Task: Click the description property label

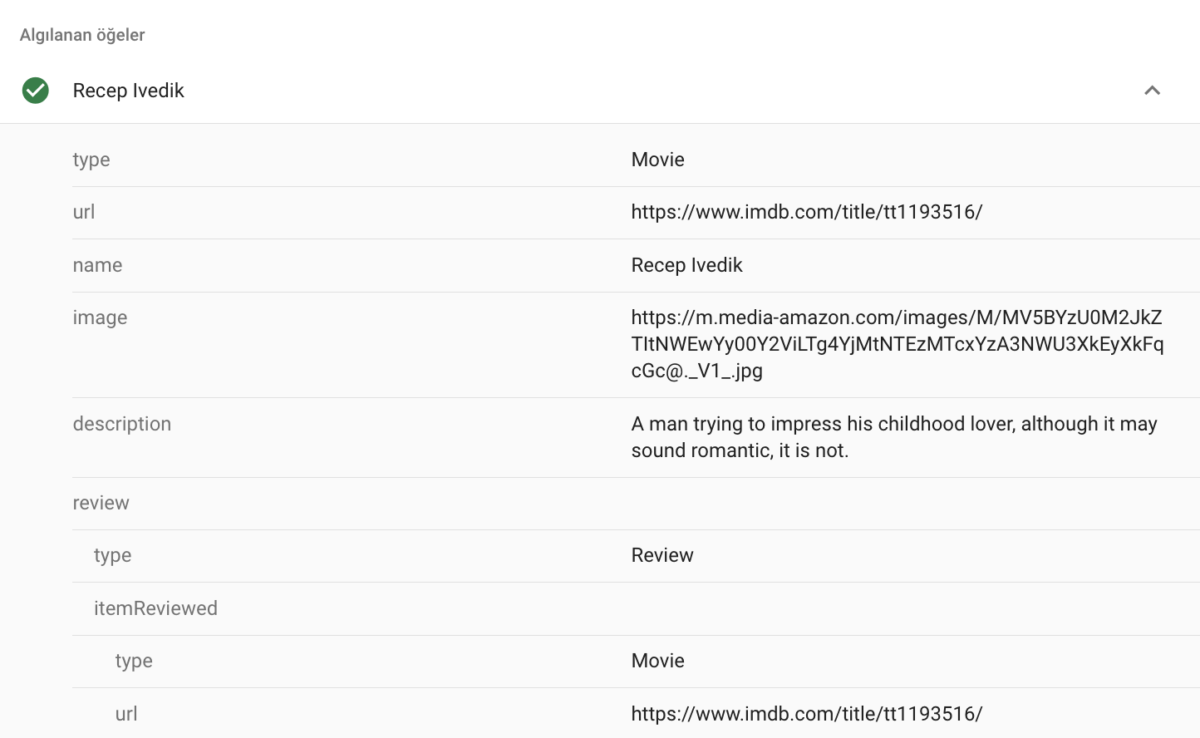Action: 121,424
